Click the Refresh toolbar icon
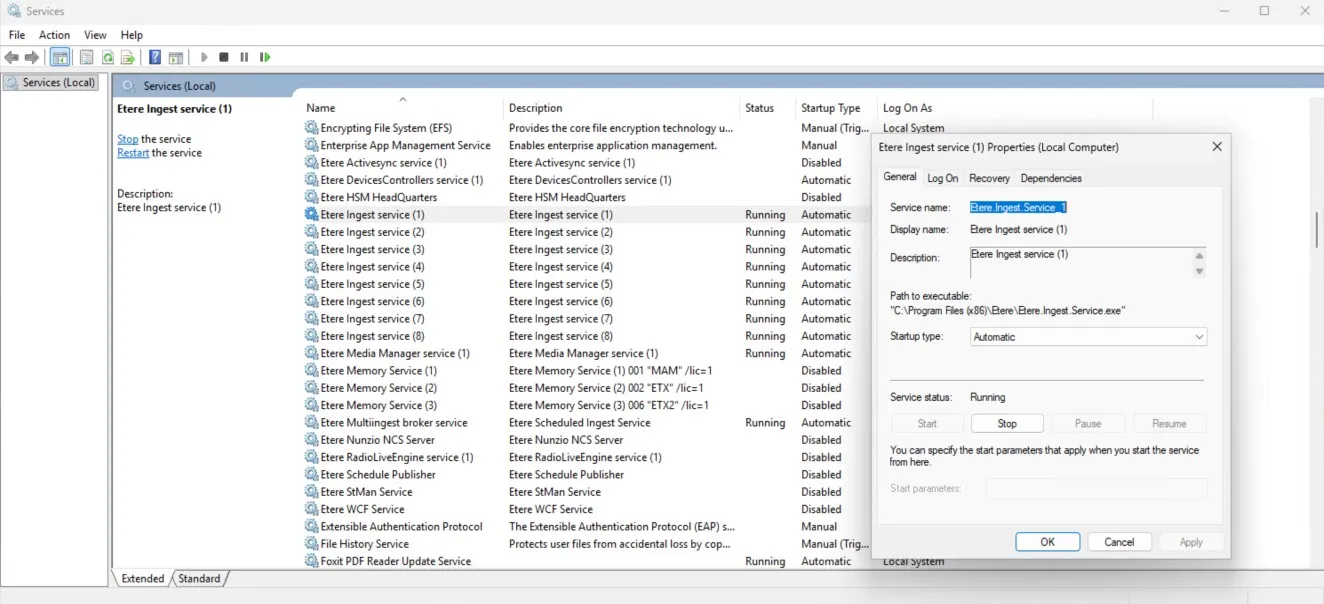The width and height of the screenshot is (1324, 604). tap(107, 58)
